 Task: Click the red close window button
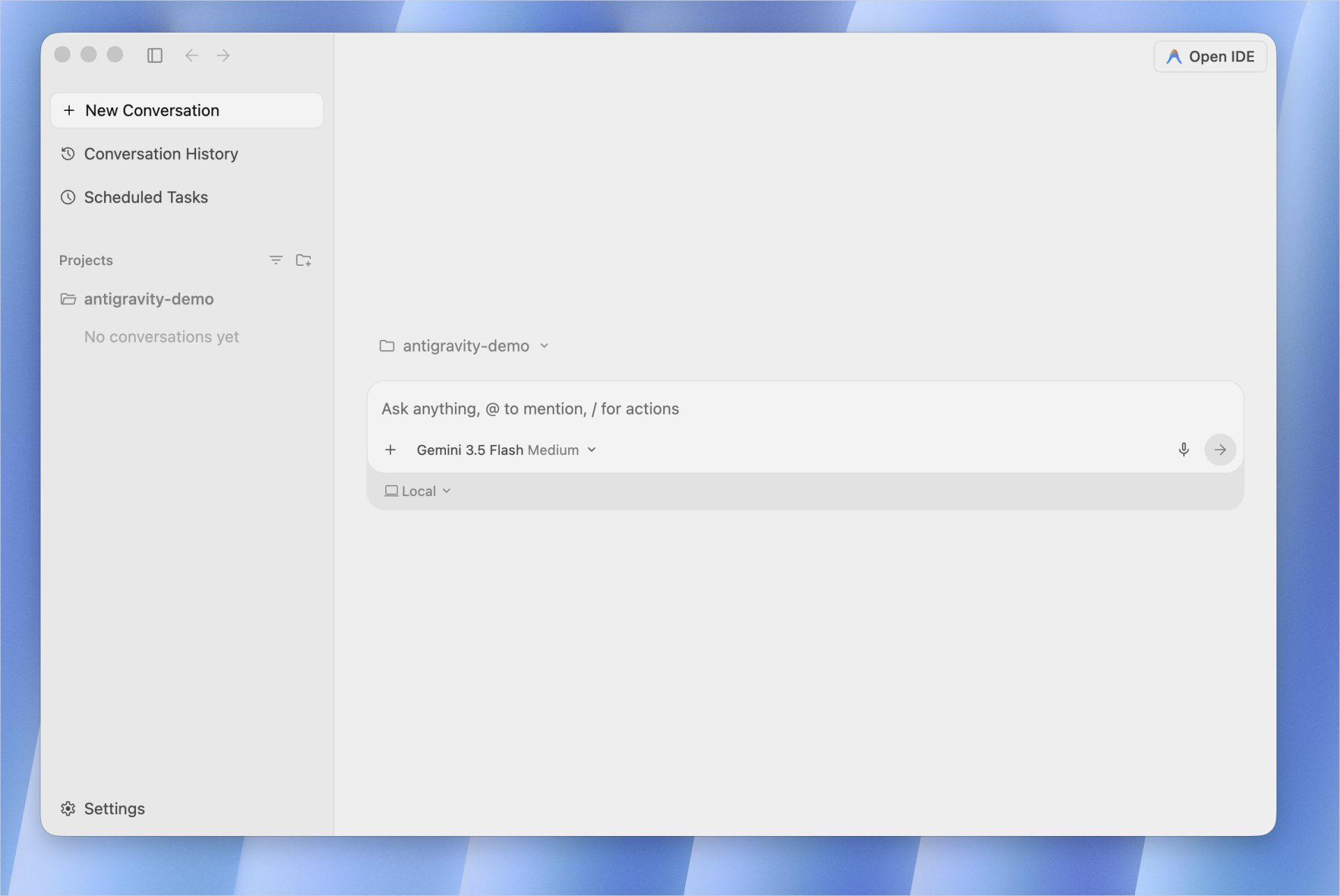pyautogui.click(x=62, y=54)
